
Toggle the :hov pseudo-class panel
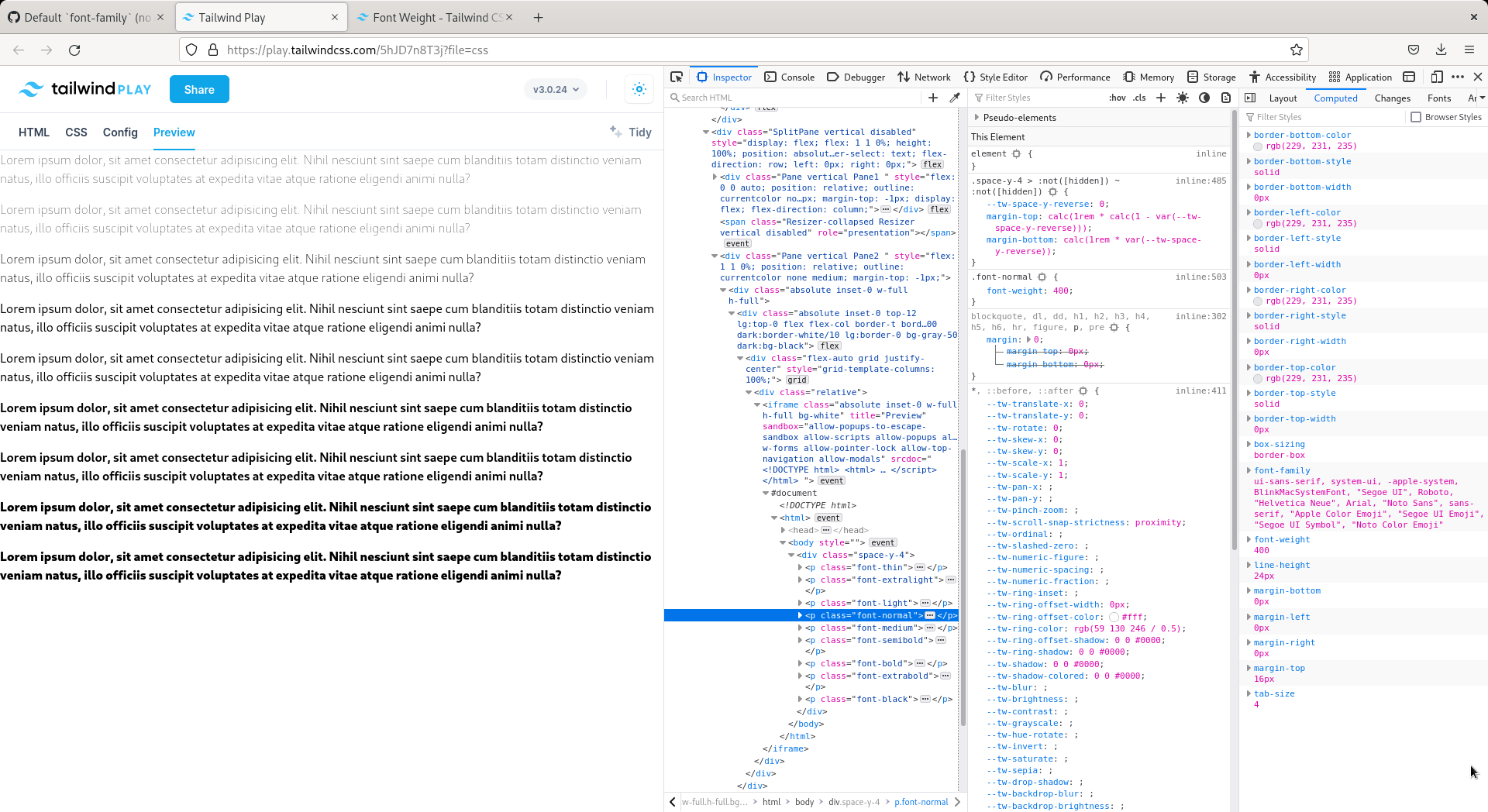(x=1117, y=98)
